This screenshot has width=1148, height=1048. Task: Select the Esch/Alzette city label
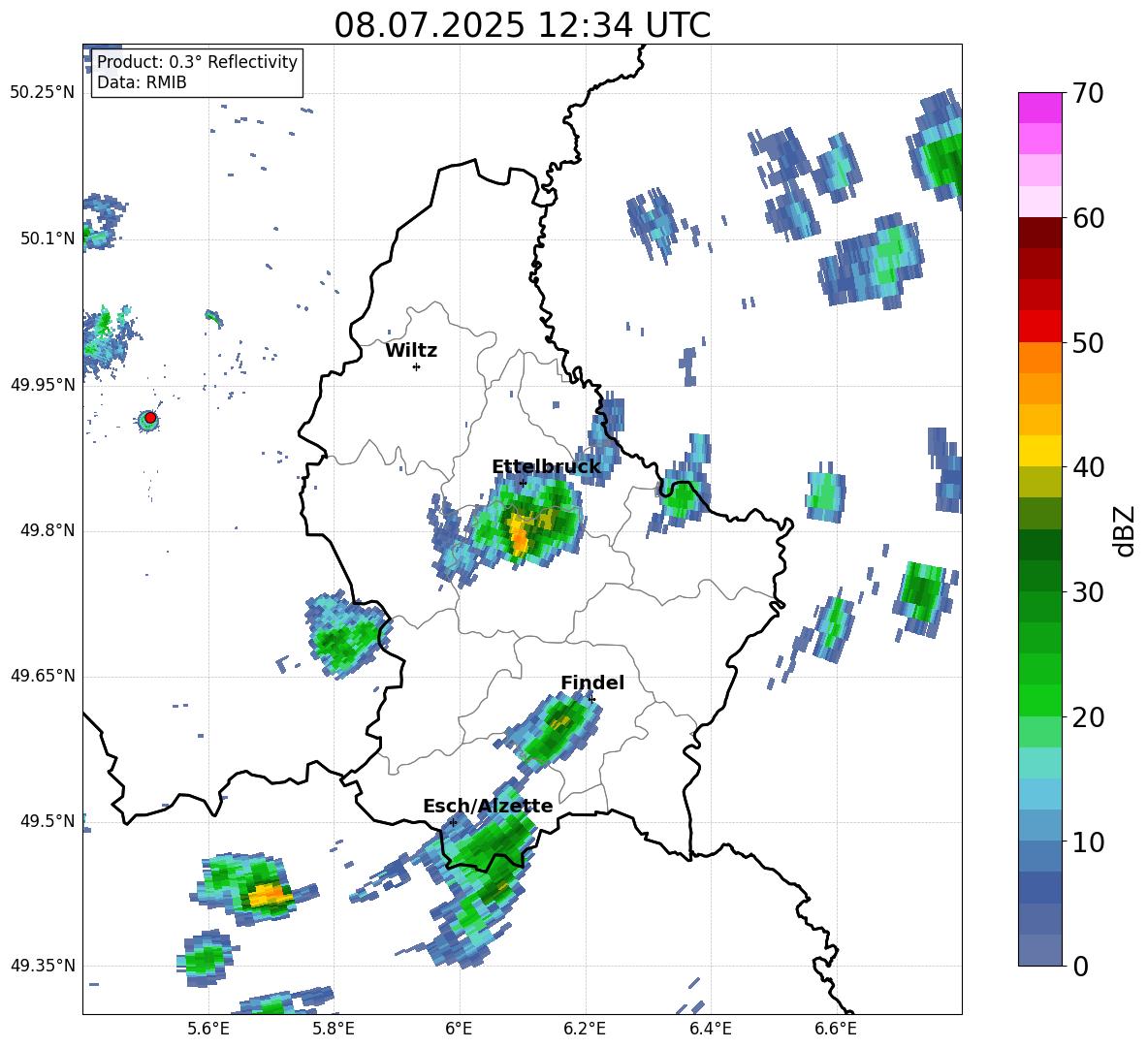pyautogui.click(x=488, y=806)
